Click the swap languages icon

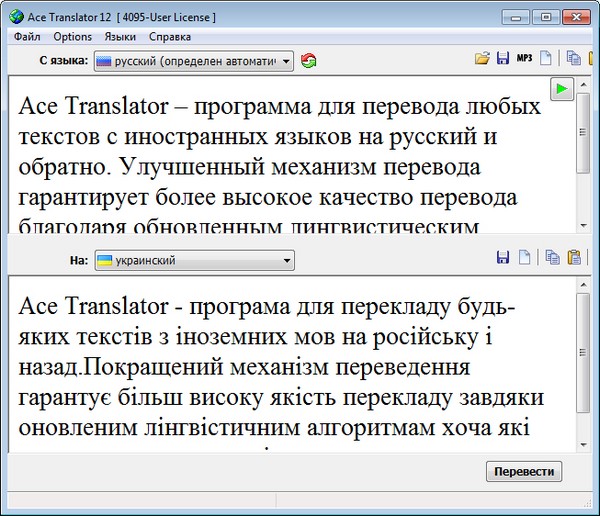[309, 61]
